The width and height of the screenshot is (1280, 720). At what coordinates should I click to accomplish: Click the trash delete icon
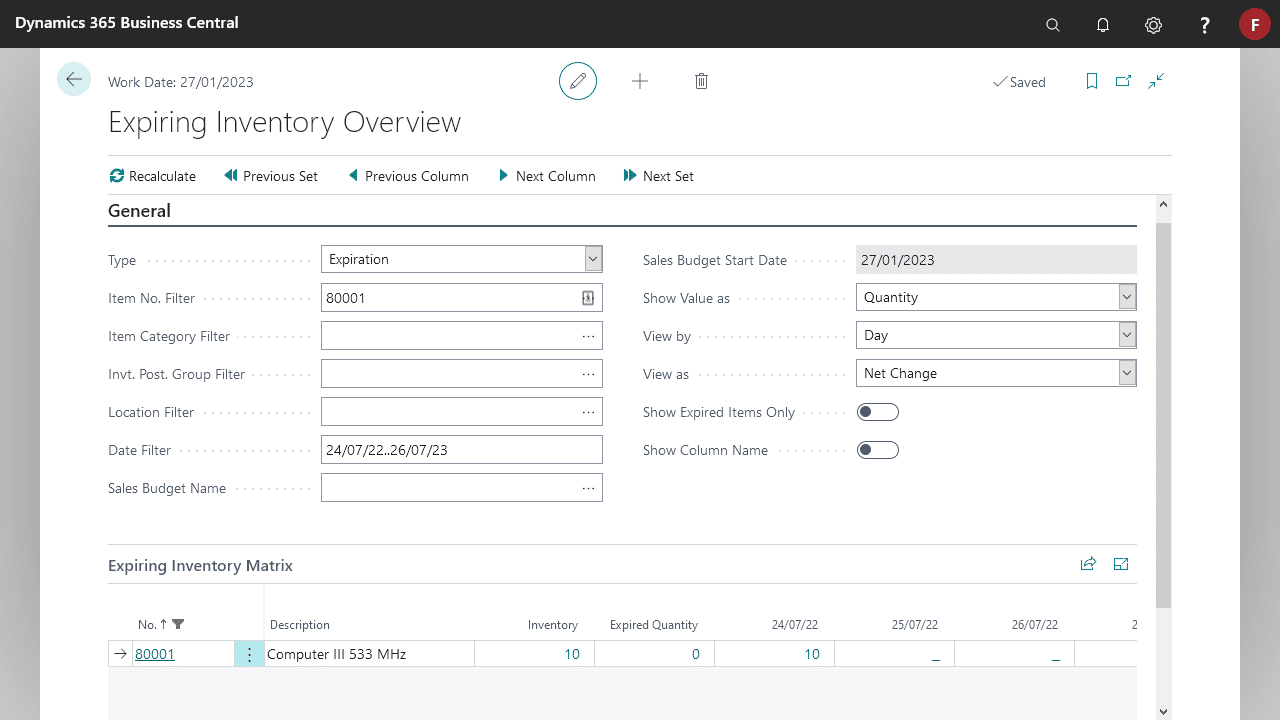pyautogui.click(x=701, y=81)
